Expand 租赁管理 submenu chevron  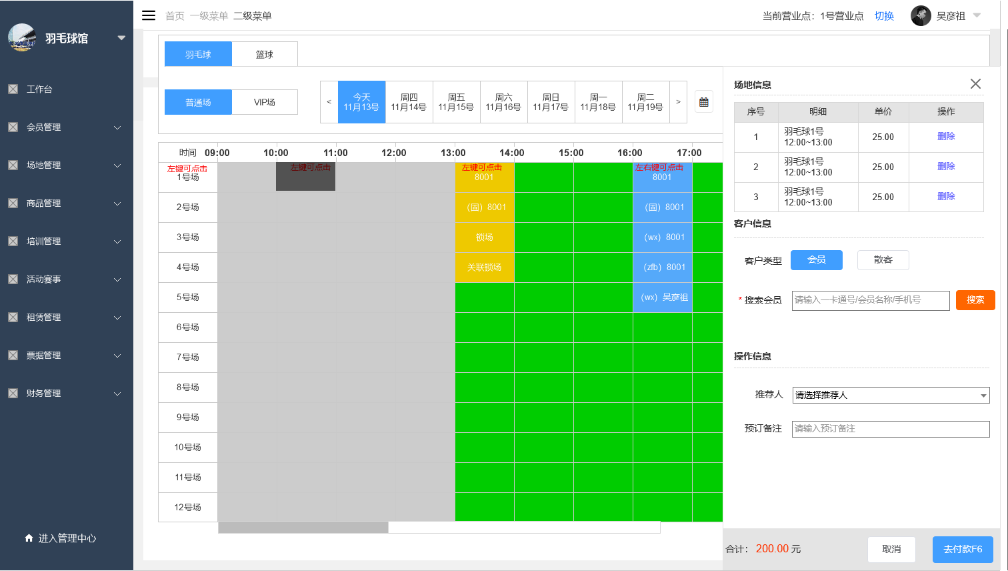(x=118, y=317)
